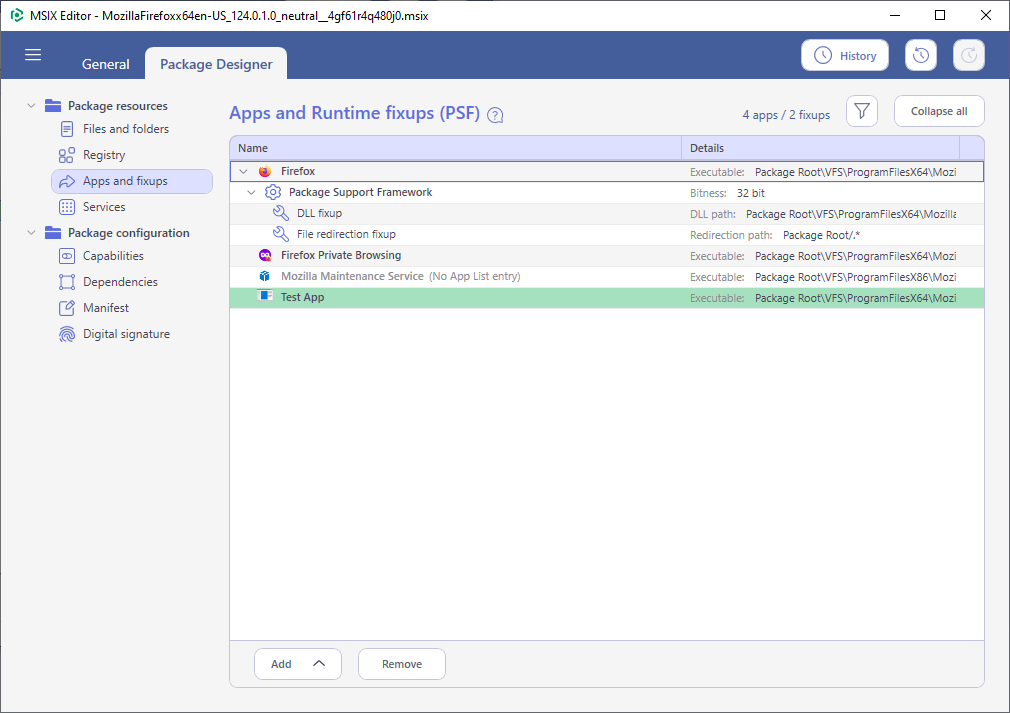Screen dimensions: 1010x713
Task: Click the 32 bit Bitness value
Action: pos(751,193)
